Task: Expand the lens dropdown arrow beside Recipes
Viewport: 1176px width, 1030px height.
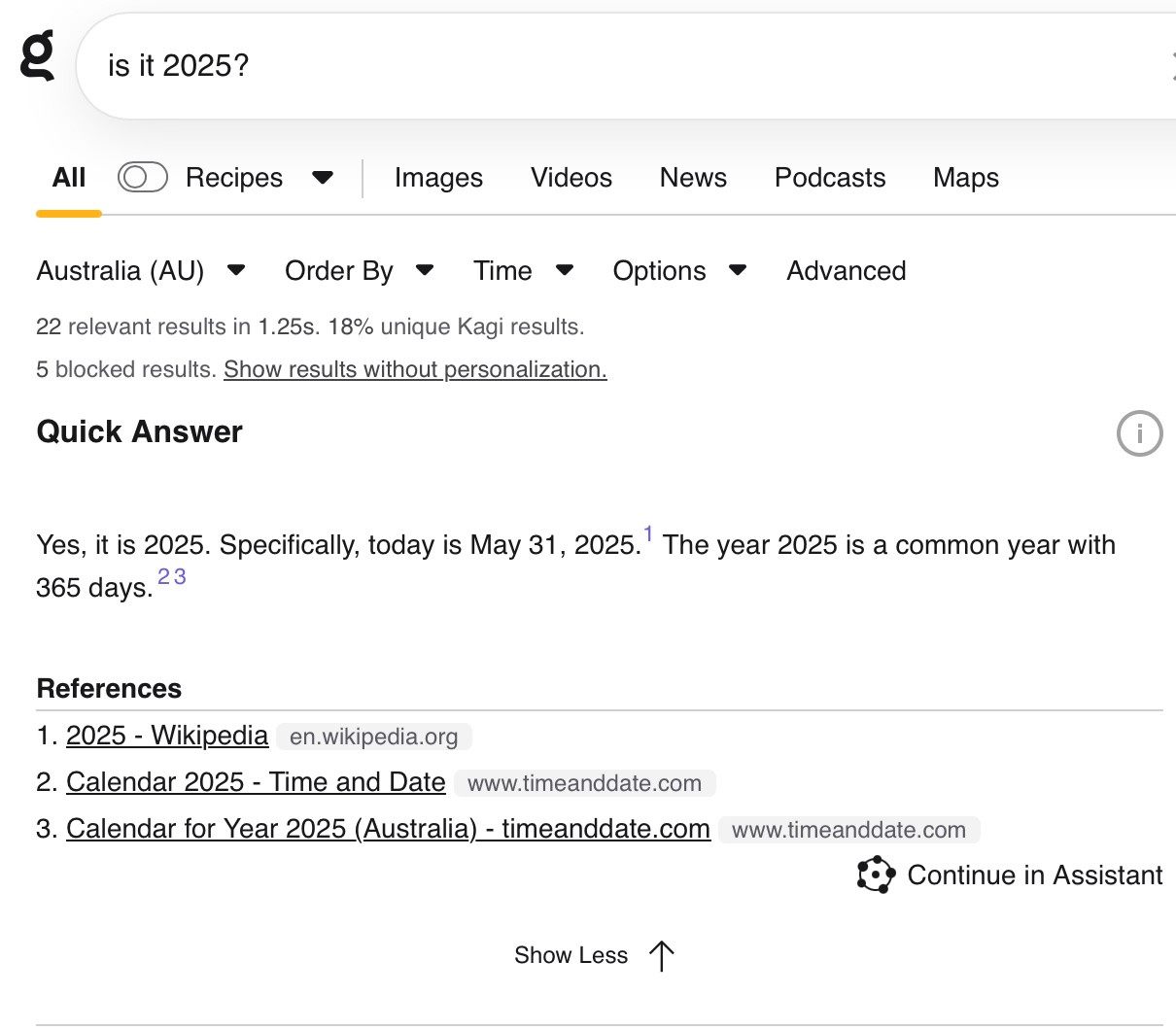Action: 323,178
